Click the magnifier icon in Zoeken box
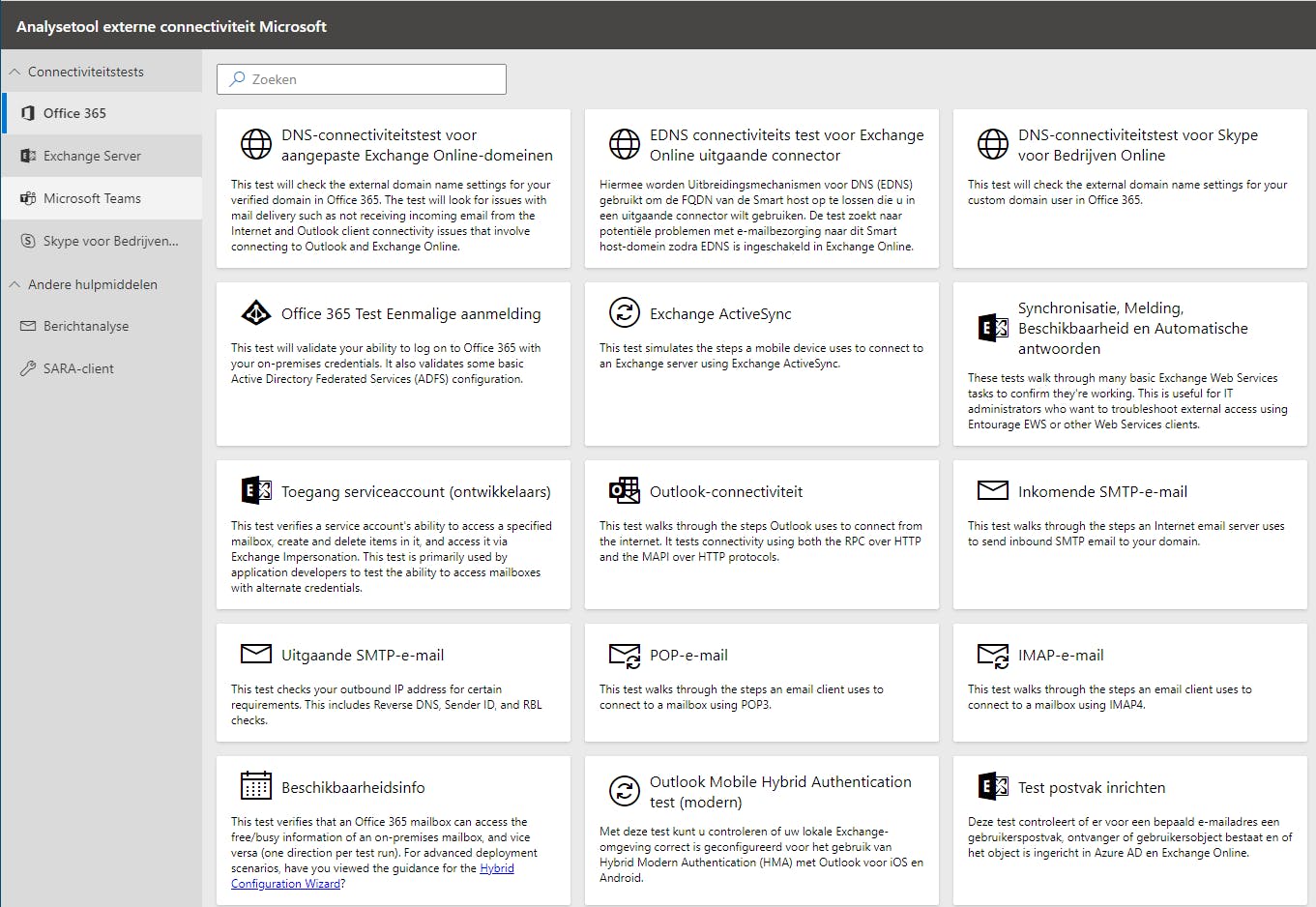 [237, 79]
